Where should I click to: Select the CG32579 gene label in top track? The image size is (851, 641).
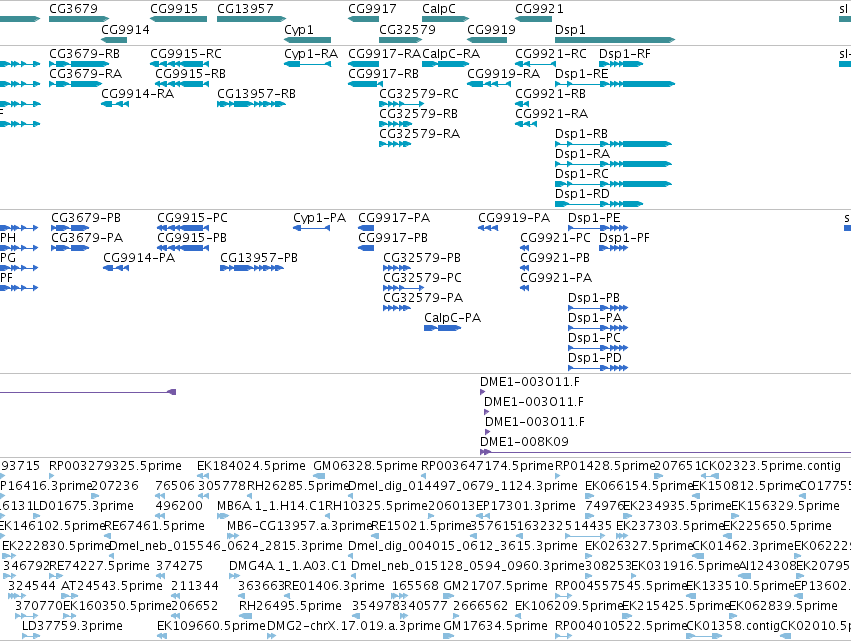coord(407,29)
